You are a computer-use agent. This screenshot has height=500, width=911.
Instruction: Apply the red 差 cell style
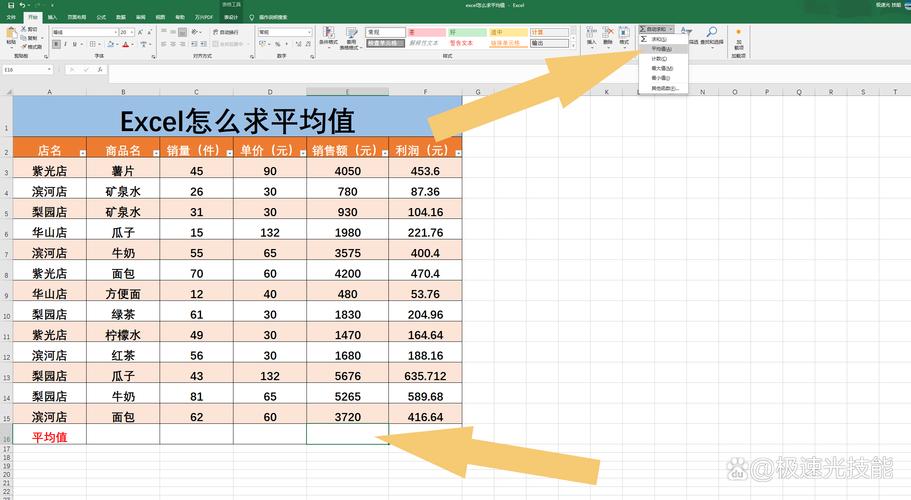[x=426, y=32]
